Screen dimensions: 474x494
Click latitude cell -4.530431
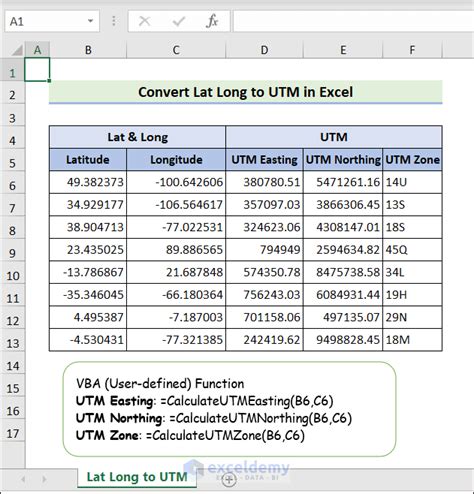click(88, 340)
